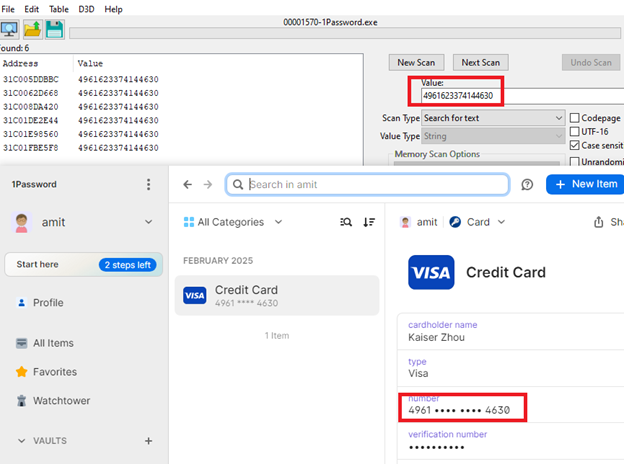Toggle the Codepage checkbox

[574, 118]
